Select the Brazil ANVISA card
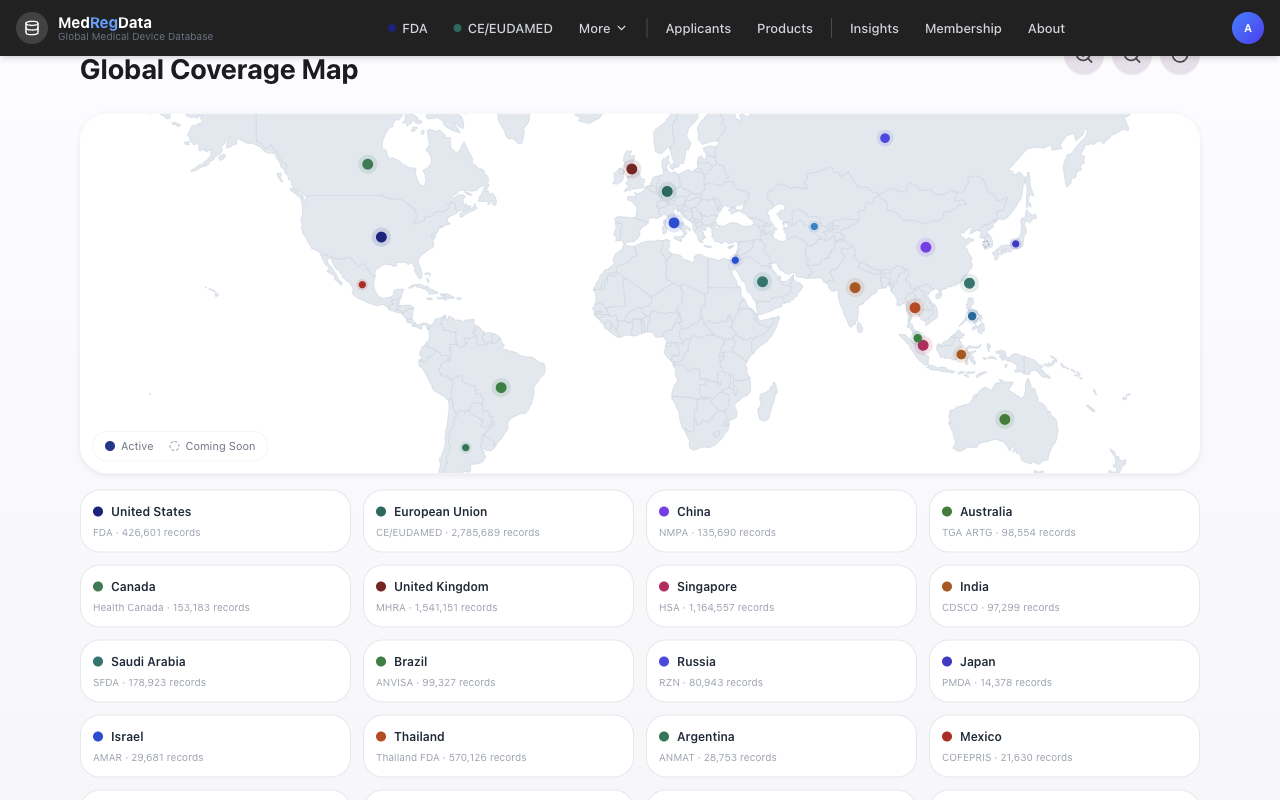The width and height of the screenshot is (1280, 800). pyautogui.click(x=498, y=671)
